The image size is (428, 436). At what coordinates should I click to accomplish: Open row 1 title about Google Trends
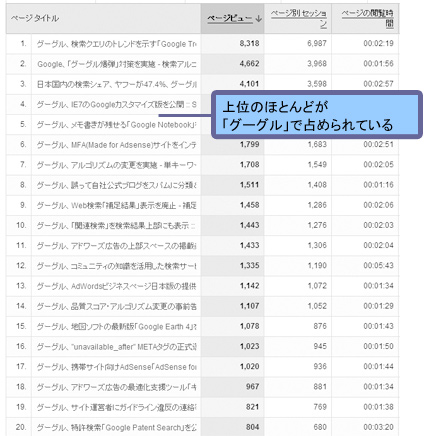pos(117,44)
